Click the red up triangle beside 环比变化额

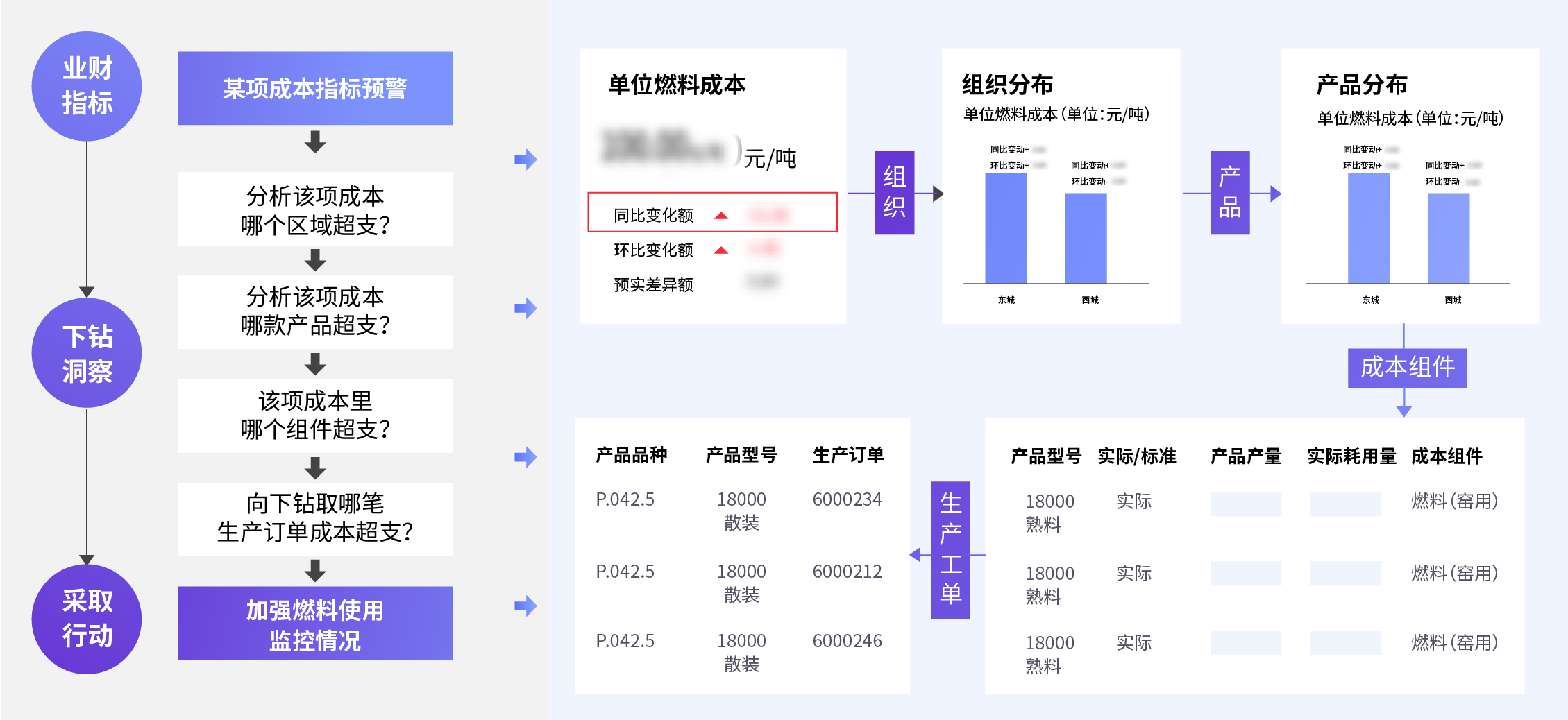coord(721,250)
